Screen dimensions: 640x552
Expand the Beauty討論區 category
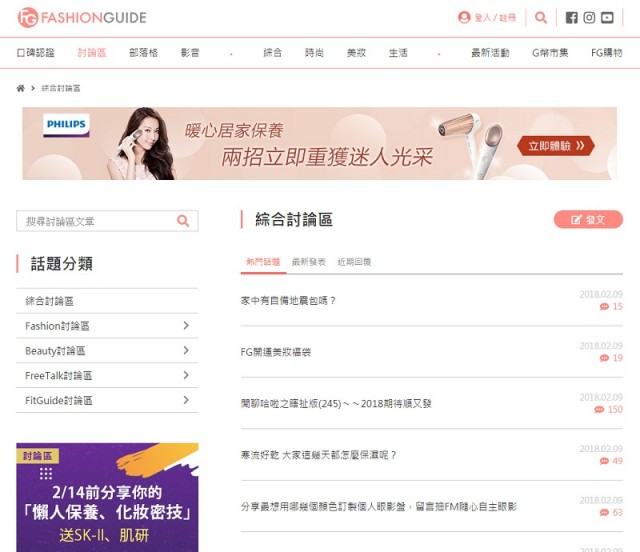pyautogui.click(x=186, y=351)
